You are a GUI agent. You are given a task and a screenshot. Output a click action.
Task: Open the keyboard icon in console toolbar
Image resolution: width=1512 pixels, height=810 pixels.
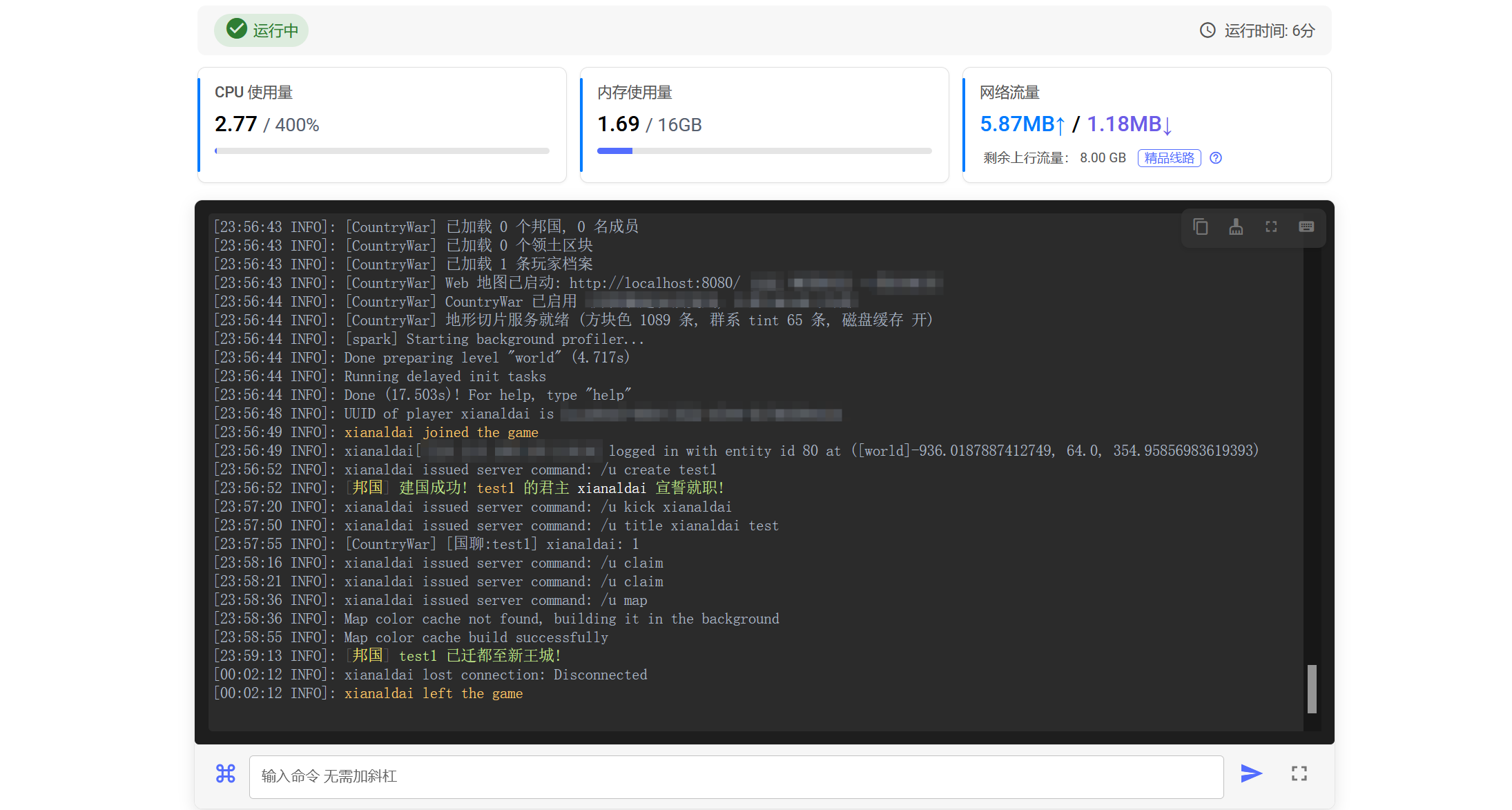[x=1306, y=226]
